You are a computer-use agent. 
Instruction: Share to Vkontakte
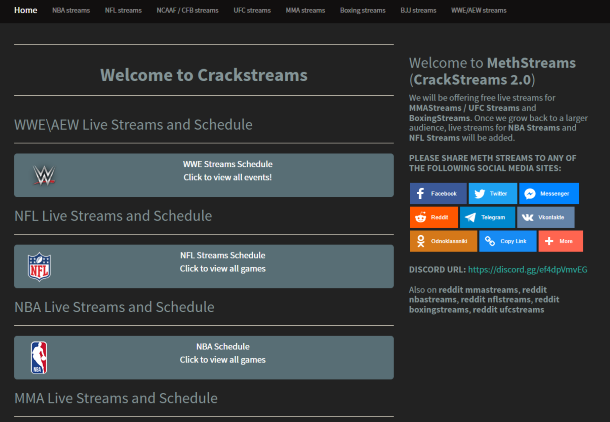[546, 217]
